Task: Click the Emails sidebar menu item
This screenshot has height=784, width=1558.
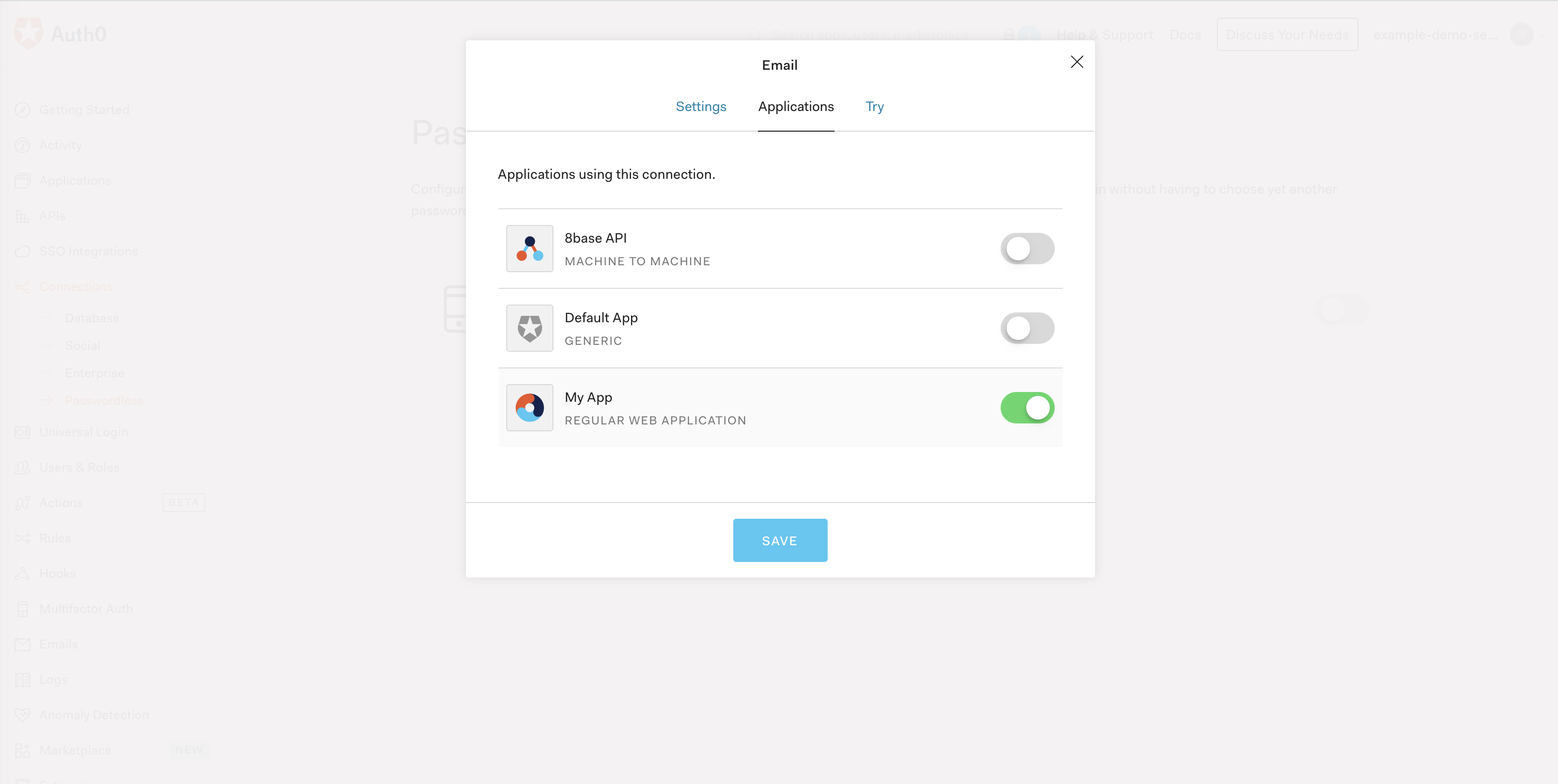Action: tap(58, 643)
